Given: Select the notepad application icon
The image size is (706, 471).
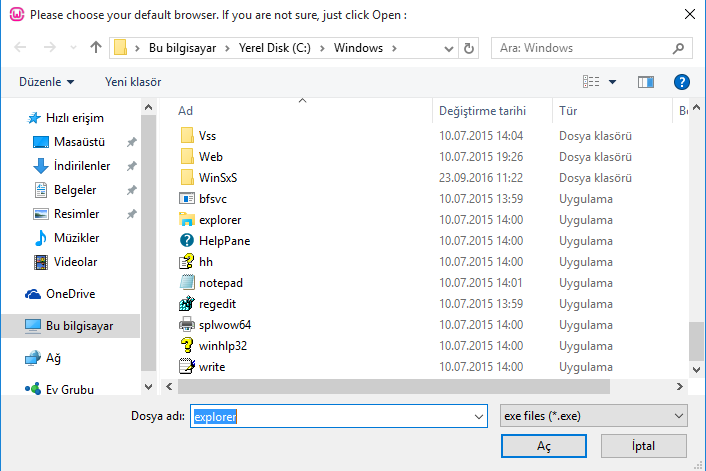Looking at the screenshot, I should pos(187,283).
